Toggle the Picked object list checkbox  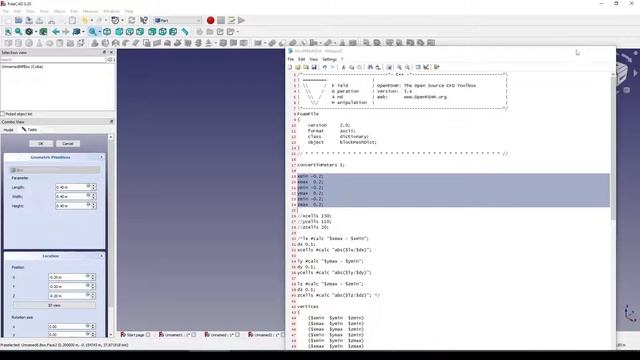[2, 114]
